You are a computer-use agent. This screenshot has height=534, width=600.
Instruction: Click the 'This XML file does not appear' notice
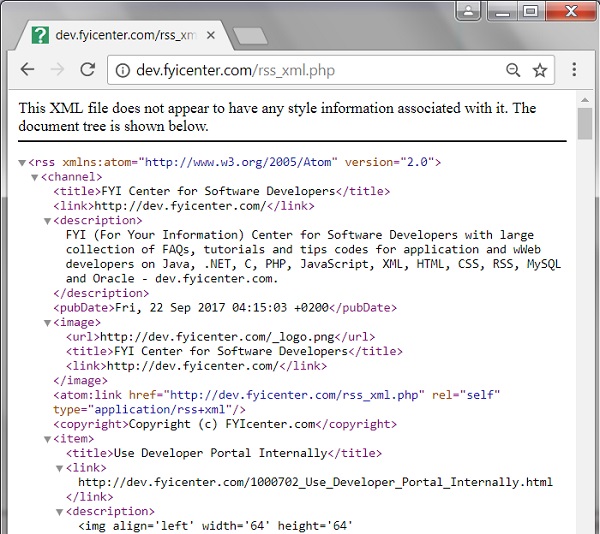(x=277, y=117)
